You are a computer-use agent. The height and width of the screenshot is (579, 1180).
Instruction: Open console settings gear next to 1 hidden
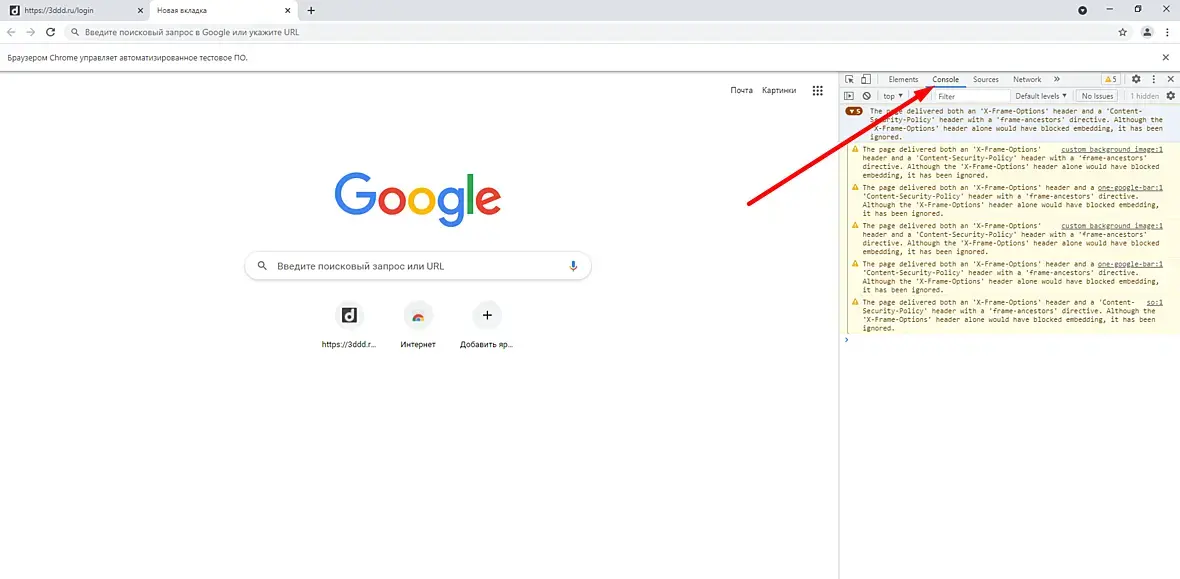tap(1170, 96)
